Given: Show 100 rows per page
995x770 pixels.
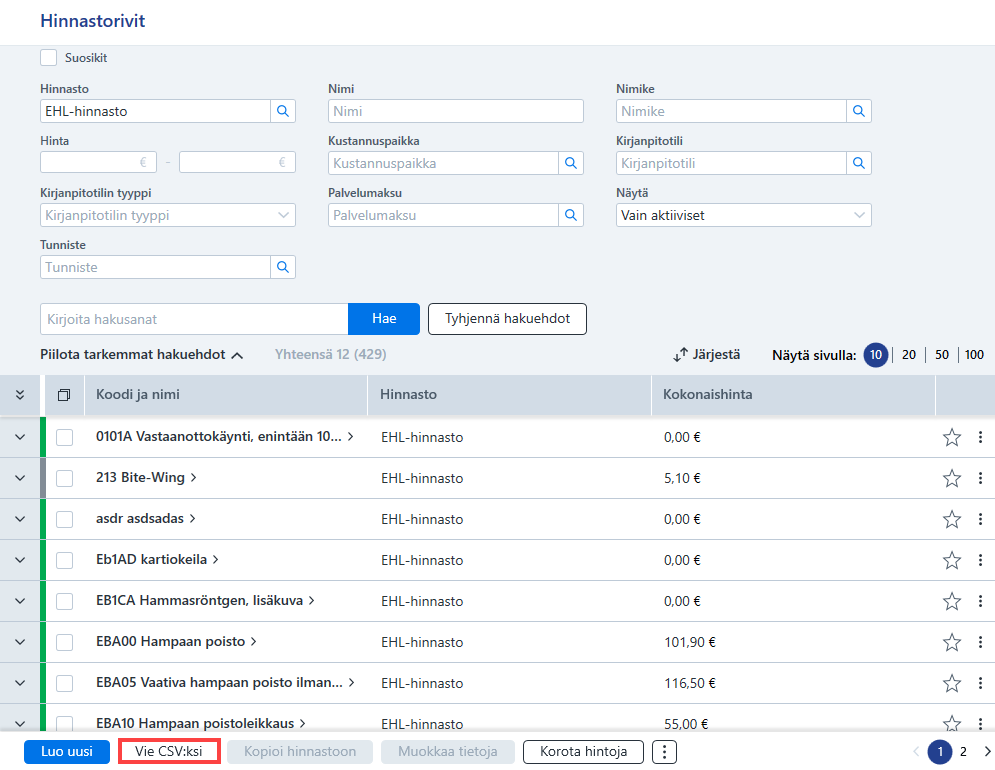Looking at the screenshot, I should 974,355.
